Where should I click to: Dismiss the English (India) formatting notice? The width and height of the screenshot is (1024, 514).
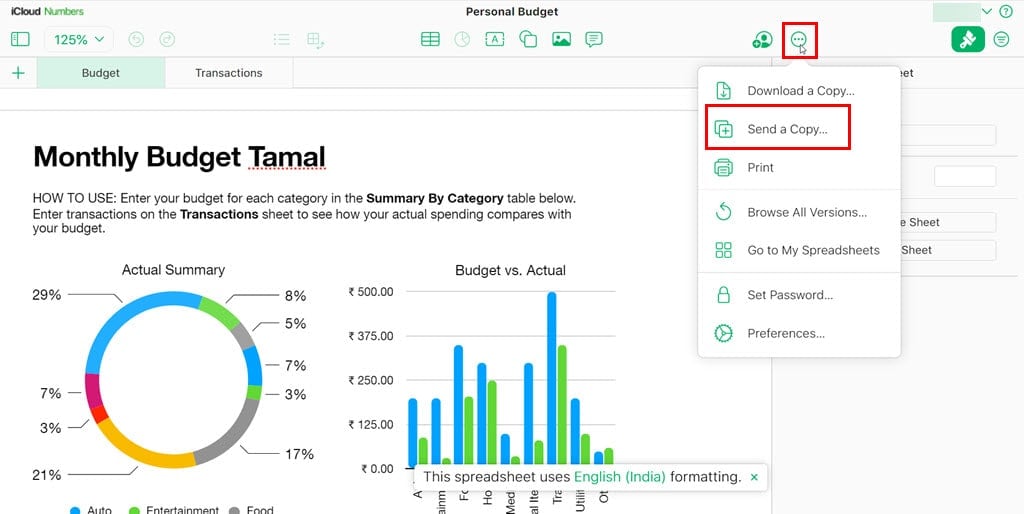point(754,478)
